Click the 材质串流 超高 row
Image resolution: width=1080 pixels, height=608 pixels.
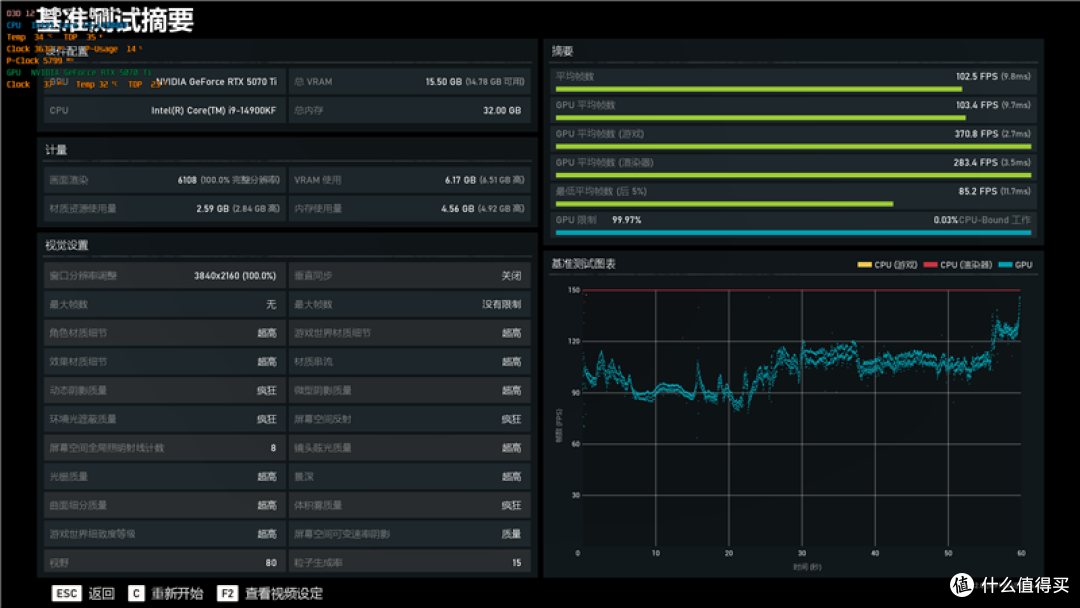[409, 361]
